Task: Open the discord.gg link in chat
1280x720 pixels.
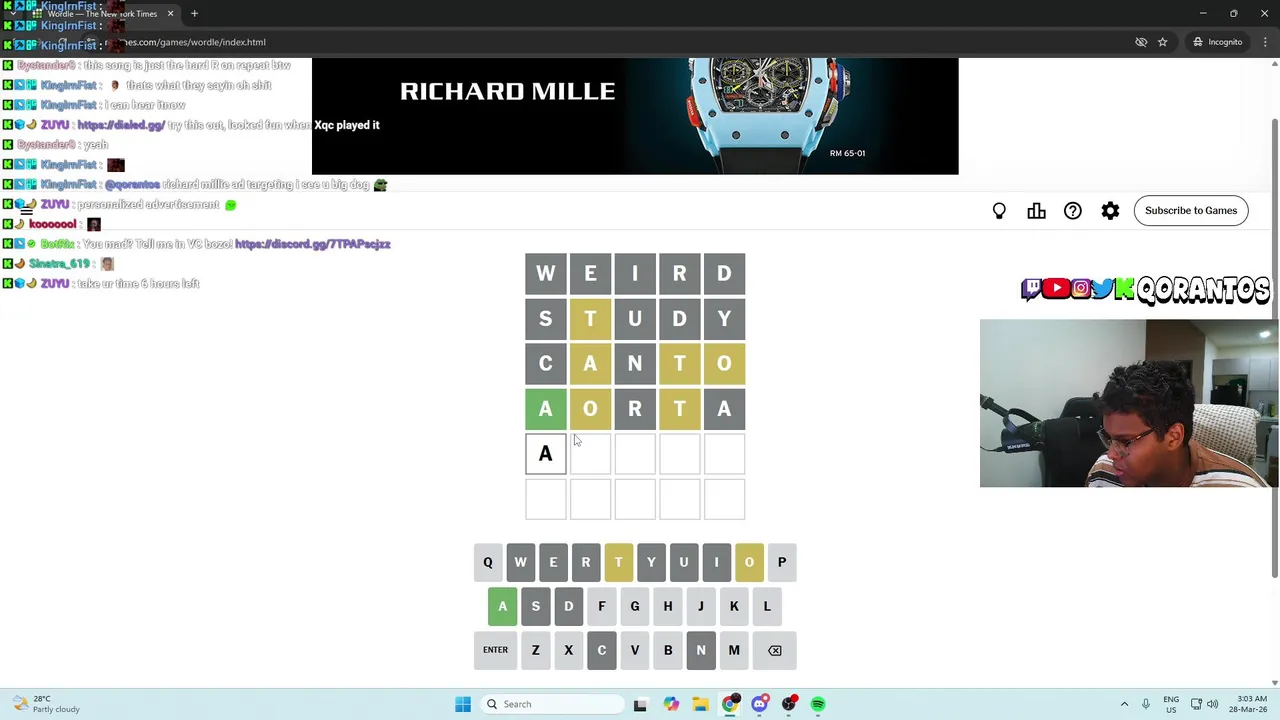Action: [x=312, y=244]
